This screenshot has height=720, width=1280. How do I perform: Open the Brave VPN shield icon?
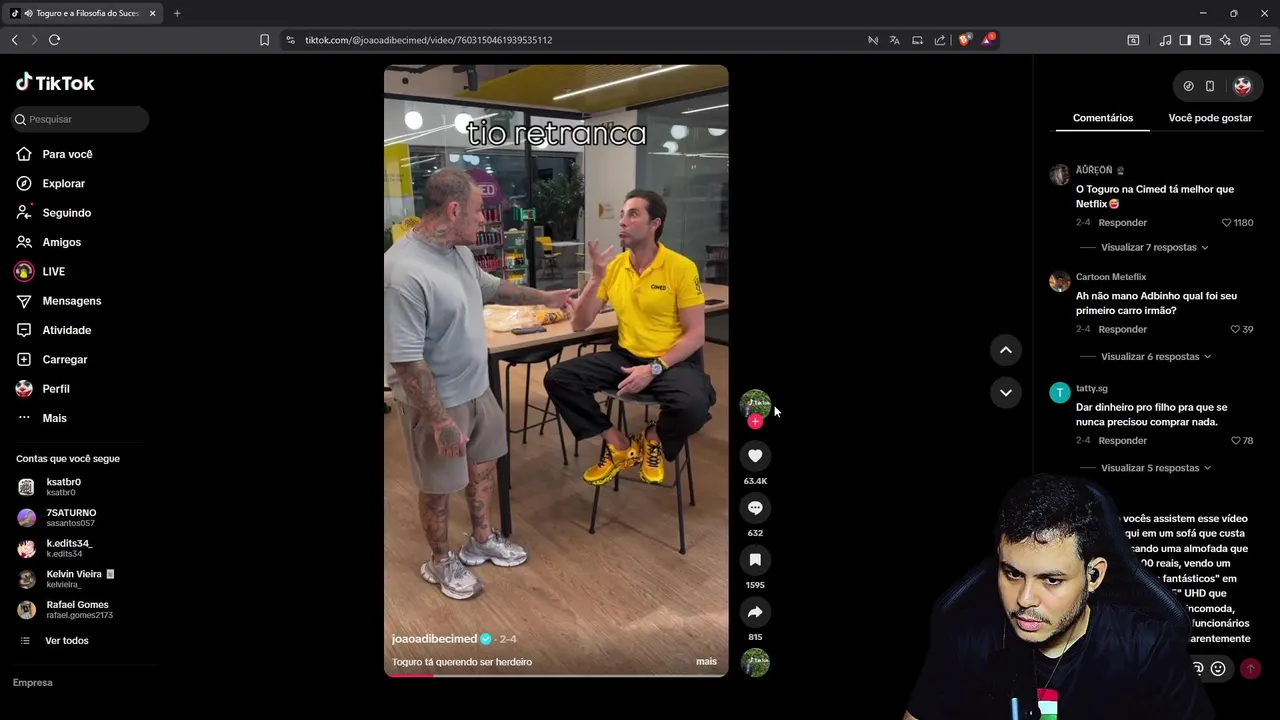[1245, 40]
